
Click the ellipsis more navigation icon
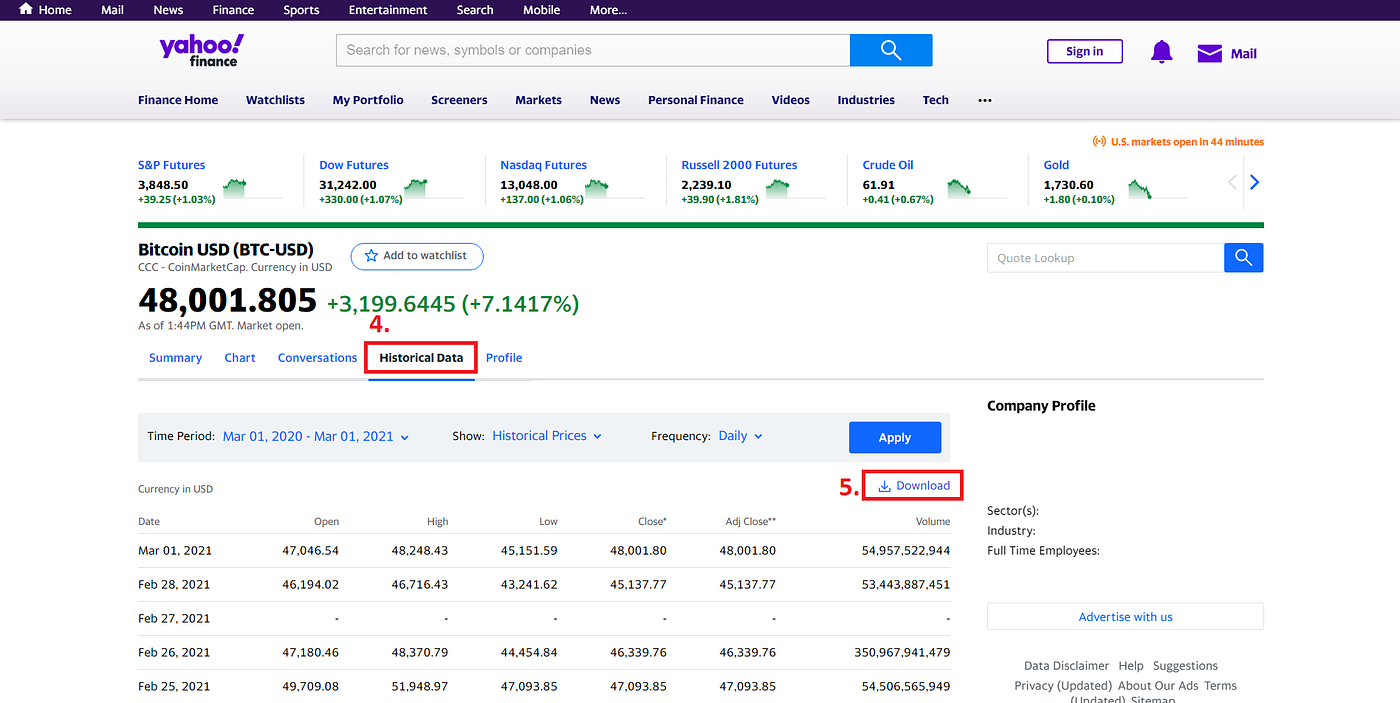[985, 100]
